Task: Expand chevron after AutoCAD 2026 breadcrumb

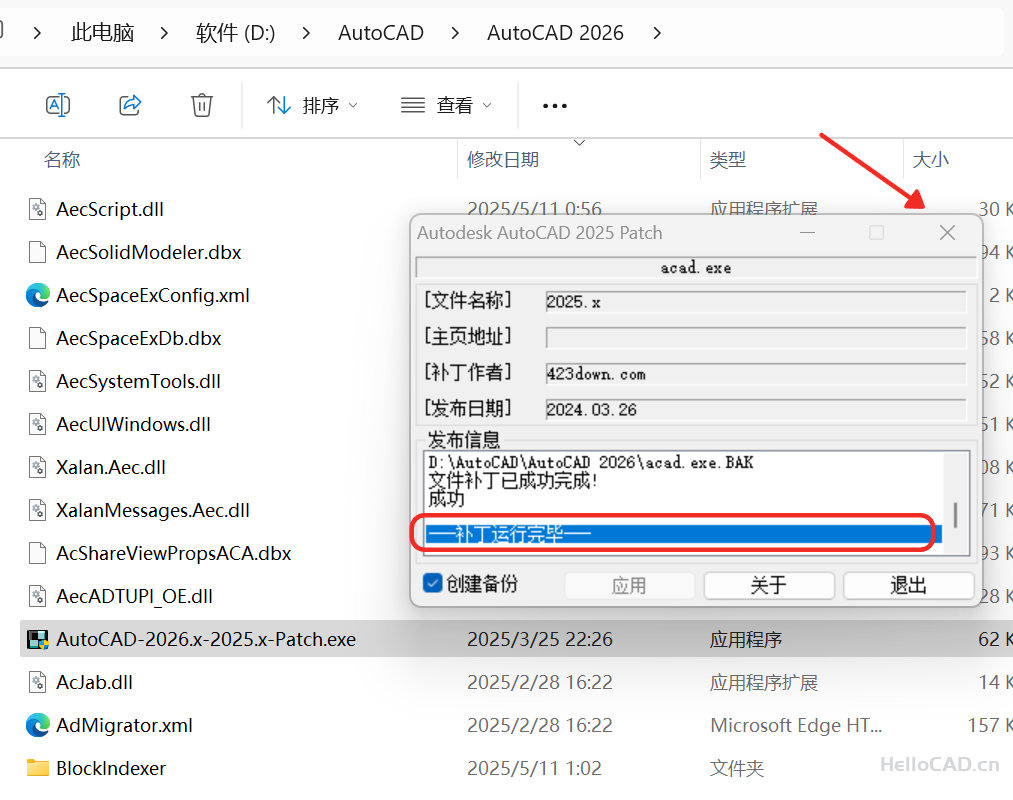Action: coord(657,33)
